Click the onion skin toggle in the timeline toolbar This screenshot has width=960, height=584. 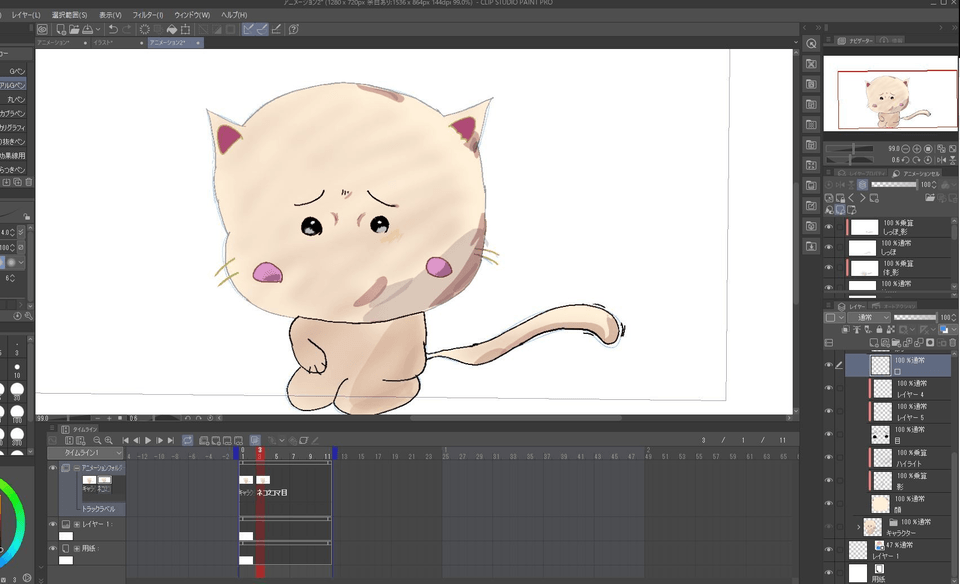point(255,440)
